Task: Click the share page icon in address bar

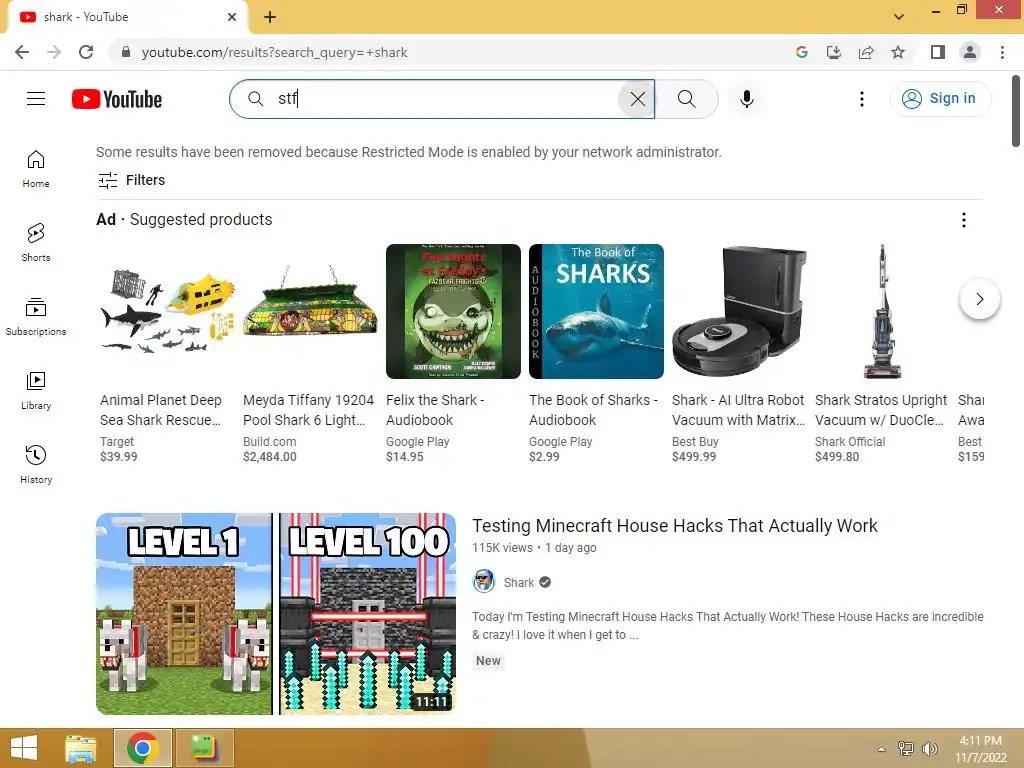Action: tap(866, 52)
